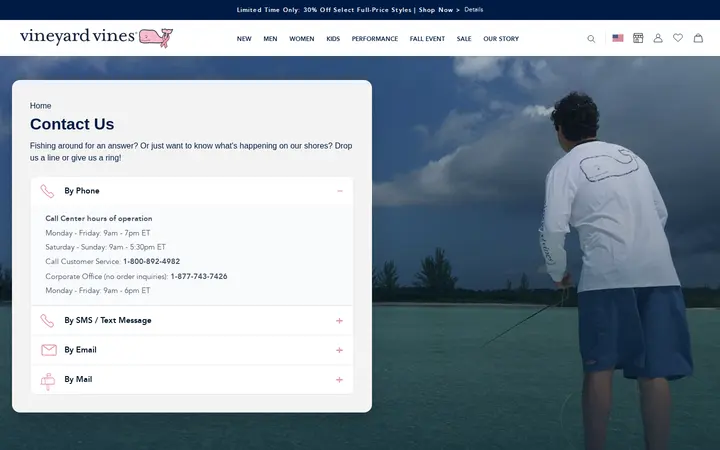
Task: Open the account profile icon
Action: click(658, 38)
